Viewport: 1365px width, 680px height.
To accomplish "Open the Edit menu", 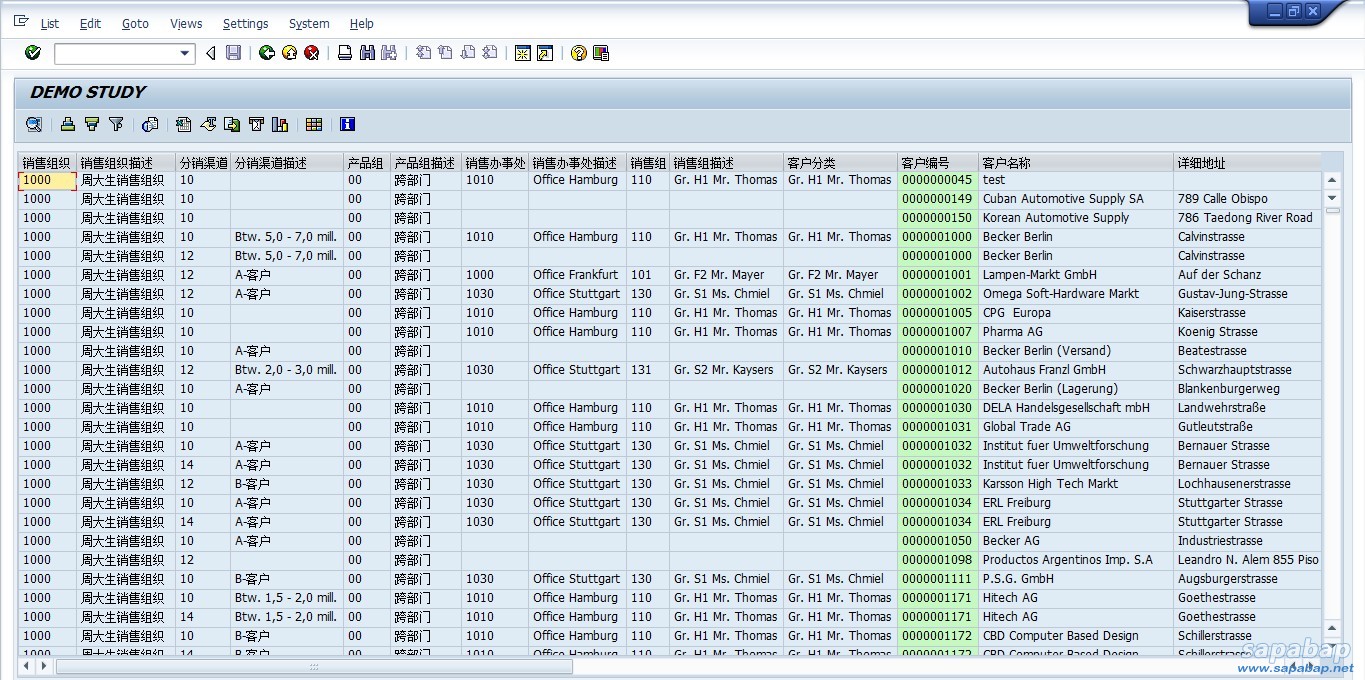I will coord(90,24).
